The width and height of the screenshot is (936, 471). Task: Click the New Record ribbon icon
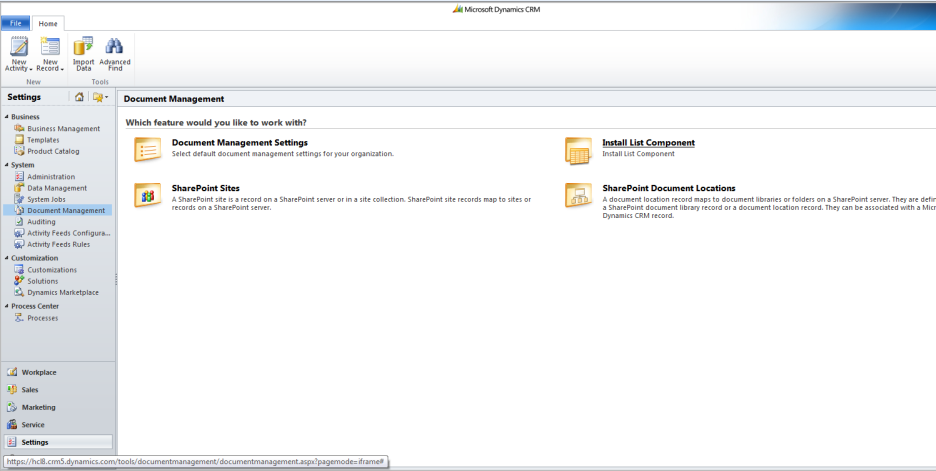click(50, 47)
